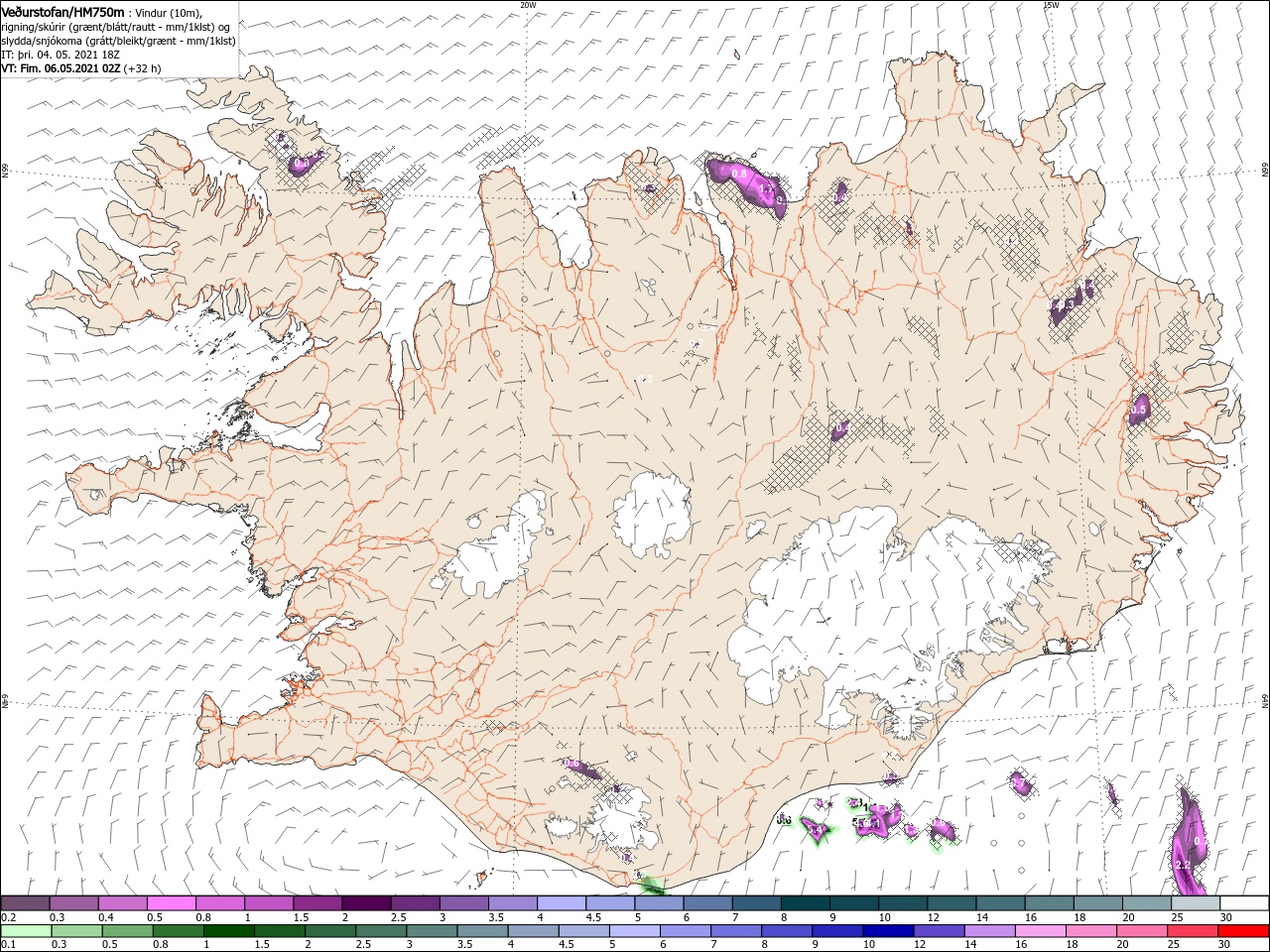Viewport: 1270px width, 952px height.
Task: Click the '(+32 h)' forecast offset text
Action: pyautogui.click(x=143, y=68)
